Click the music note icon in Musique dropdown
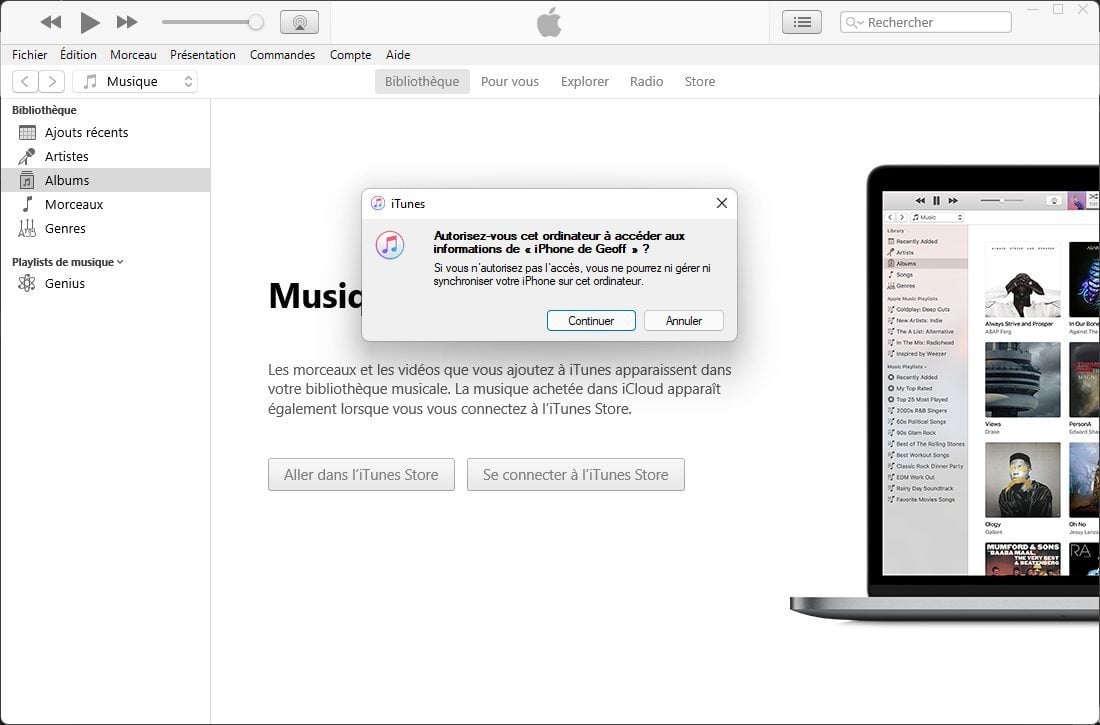Screen dimensions: 1100x725 (x=90, y=81)
